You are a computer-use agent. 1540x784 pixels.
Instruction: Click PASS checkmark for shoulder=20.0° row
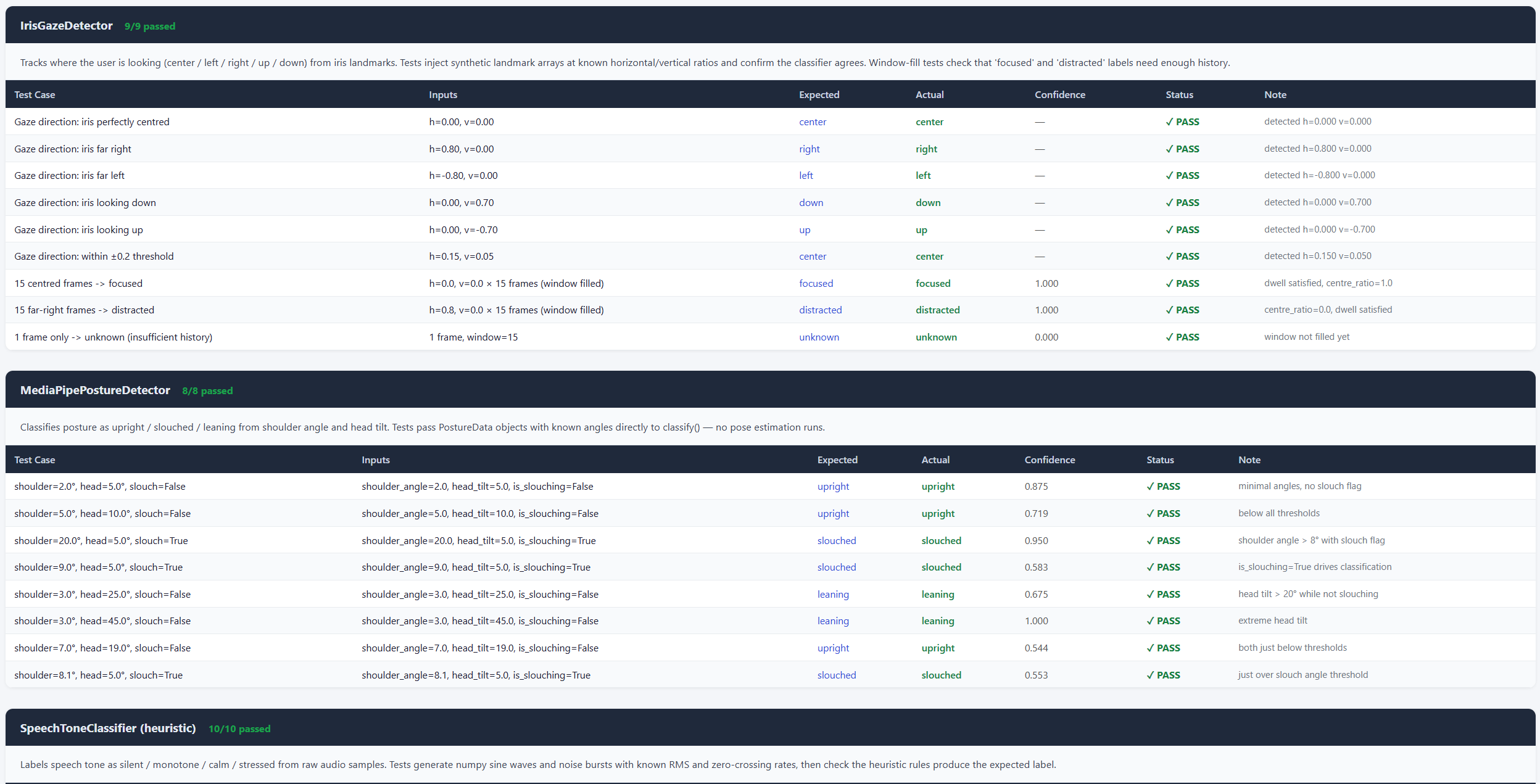point(1163,540)
